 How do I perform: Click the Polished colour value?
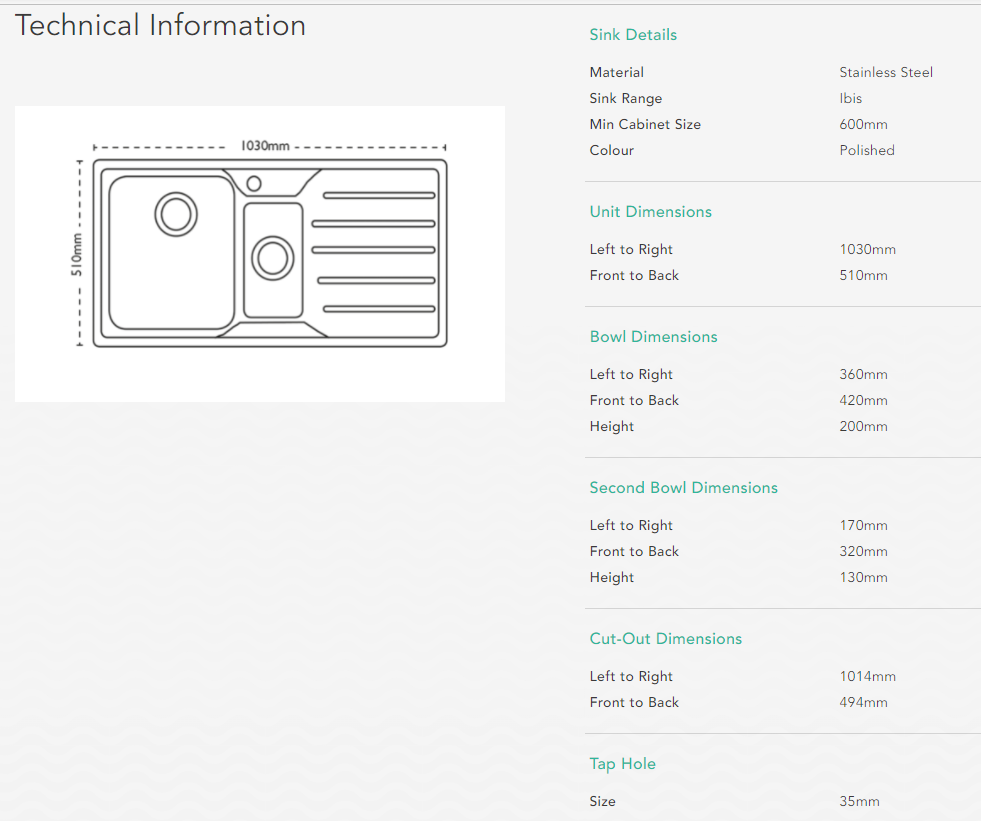tap(867, 151)
